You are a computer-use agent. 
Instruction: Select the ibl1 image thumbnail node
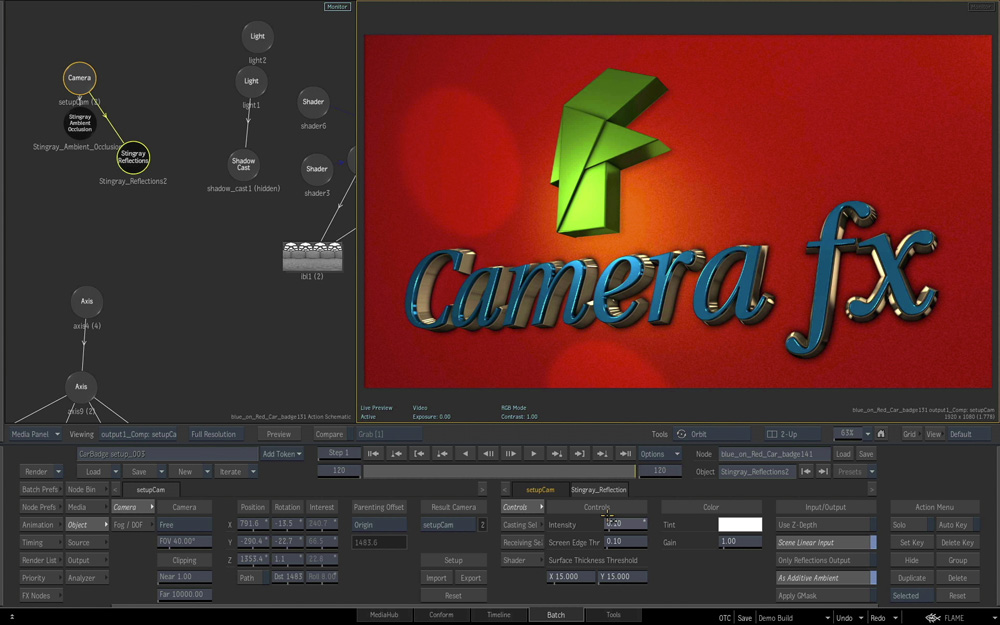(x=312, y=256)
